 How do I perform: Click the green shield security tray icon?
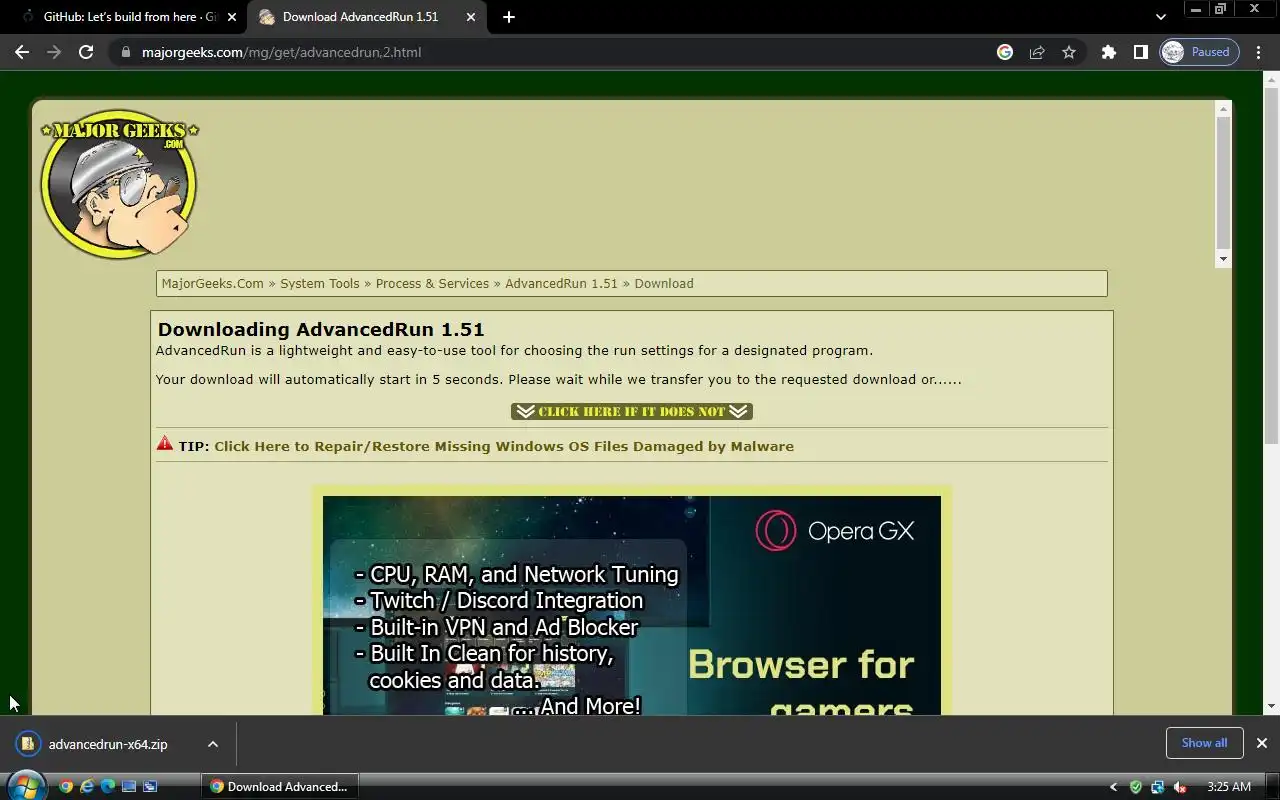coord(1135,787)
